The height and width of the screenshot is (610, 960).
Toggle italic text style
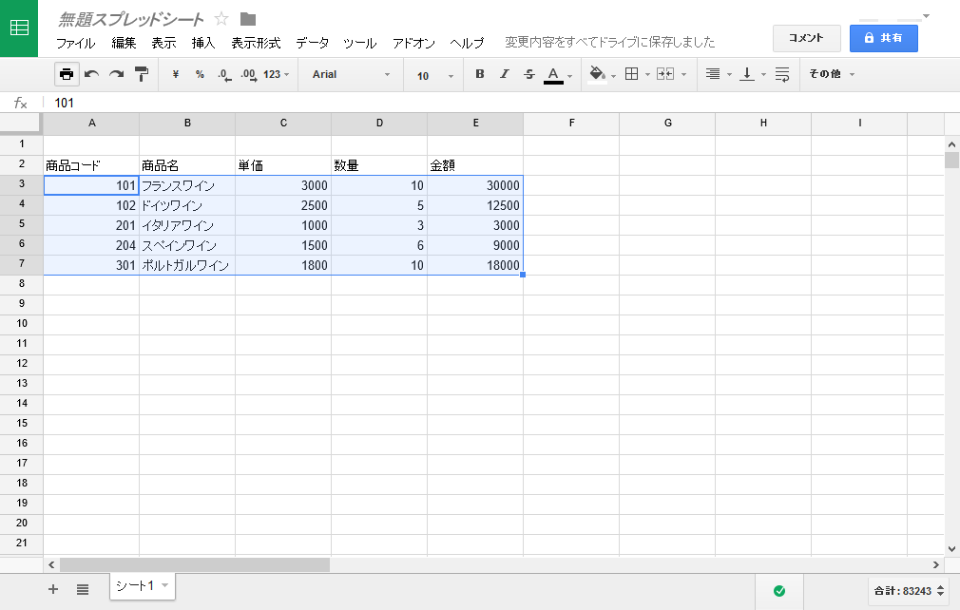(504, 74)
